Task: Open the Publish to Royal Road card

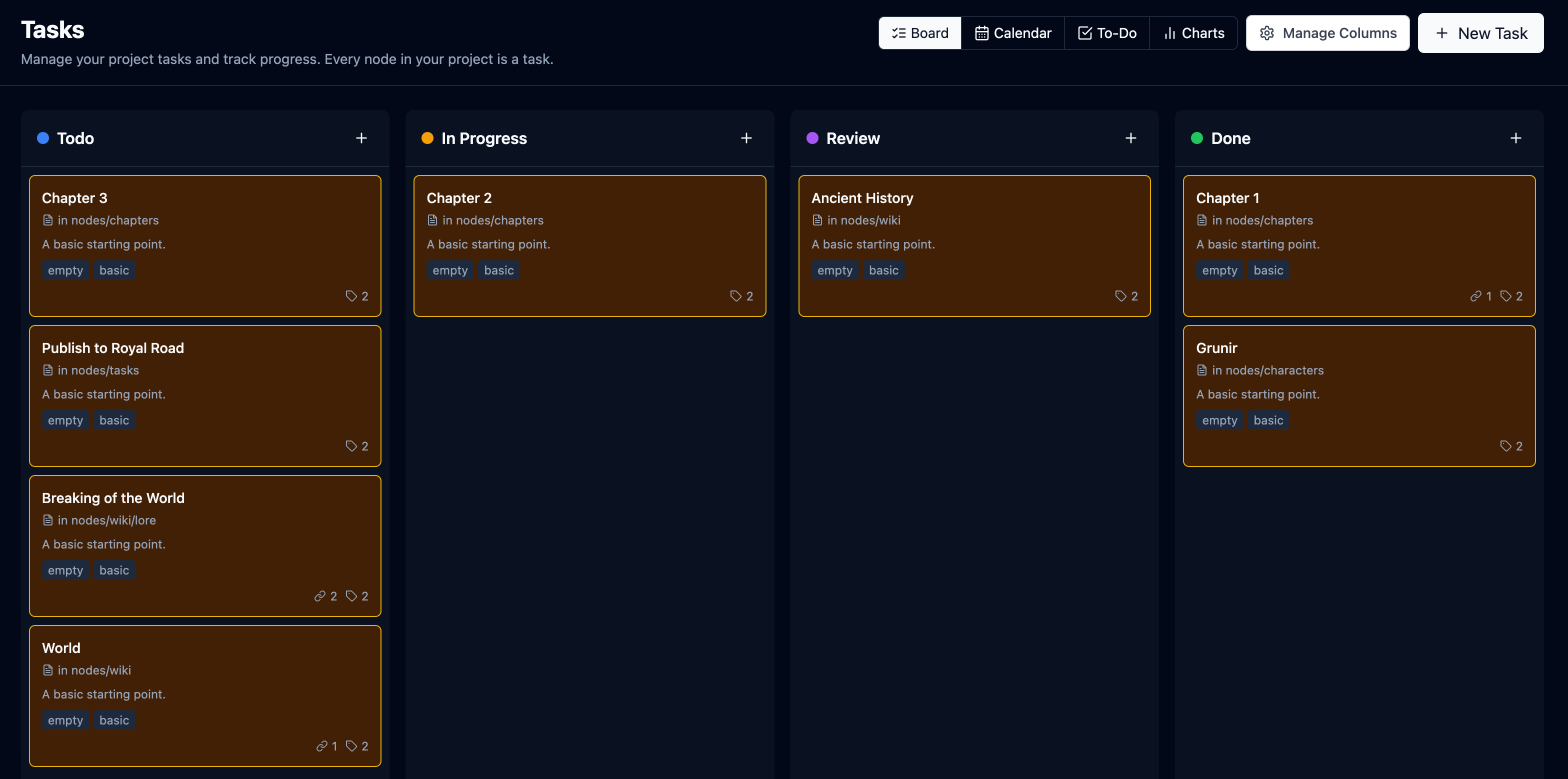Action: click(x=204, y=395)
